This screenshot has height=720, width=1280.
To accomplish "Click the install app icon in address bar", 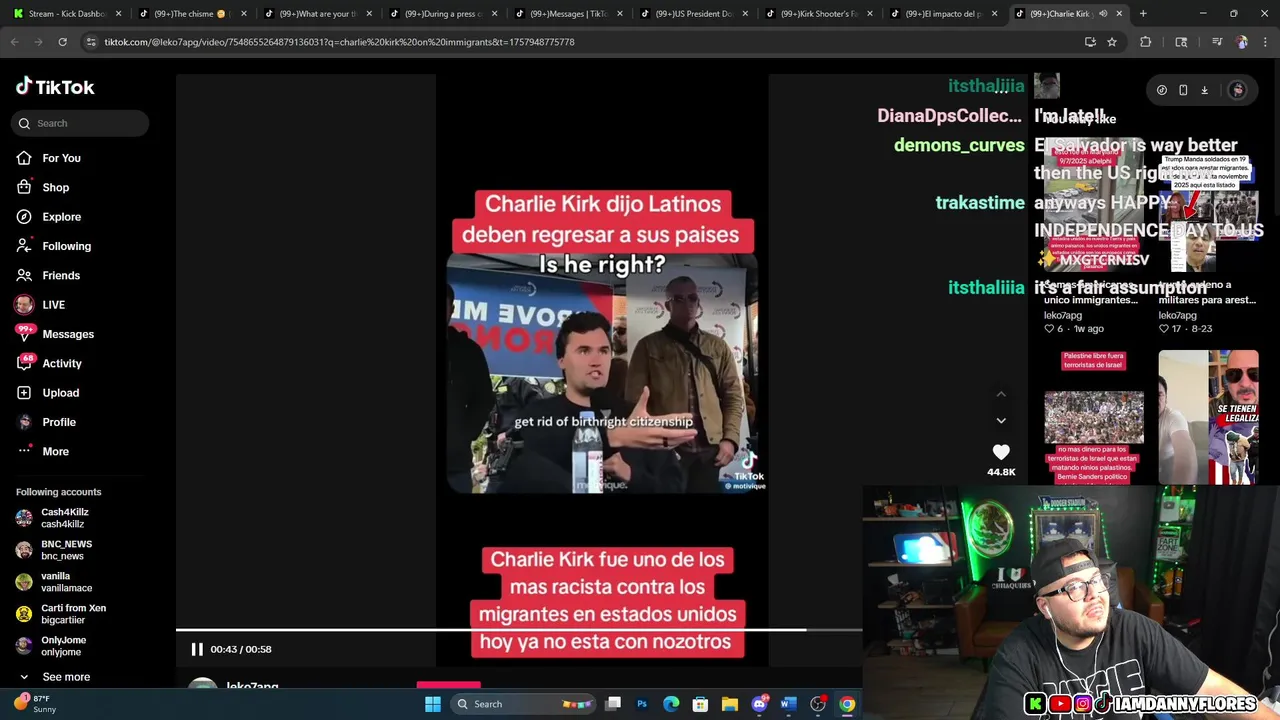I will [x=1090, y=42].
